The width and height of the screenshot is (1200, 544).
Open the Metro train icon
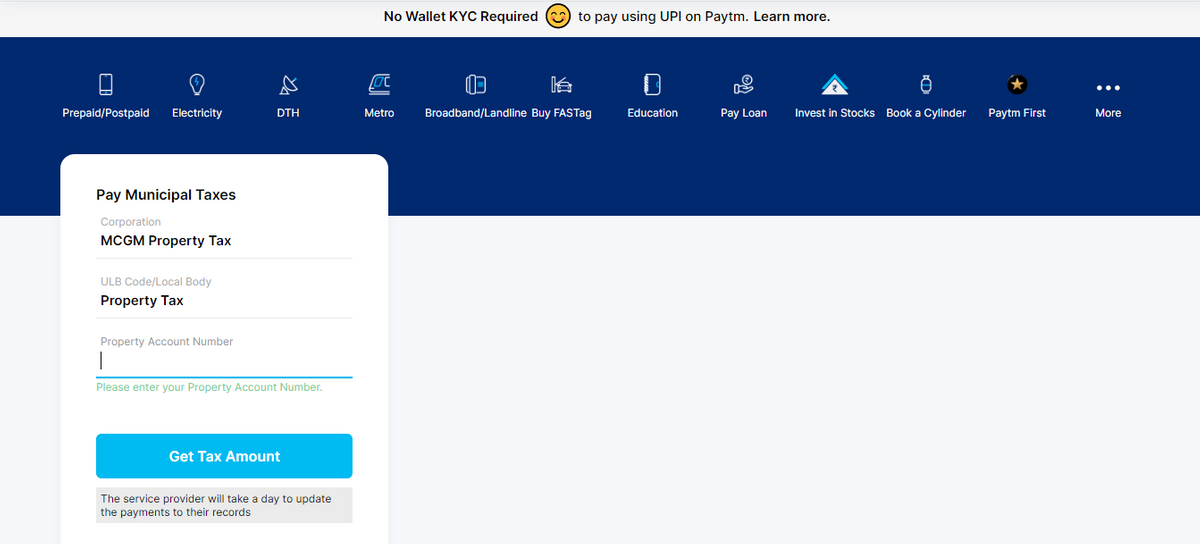pos(379,84)
